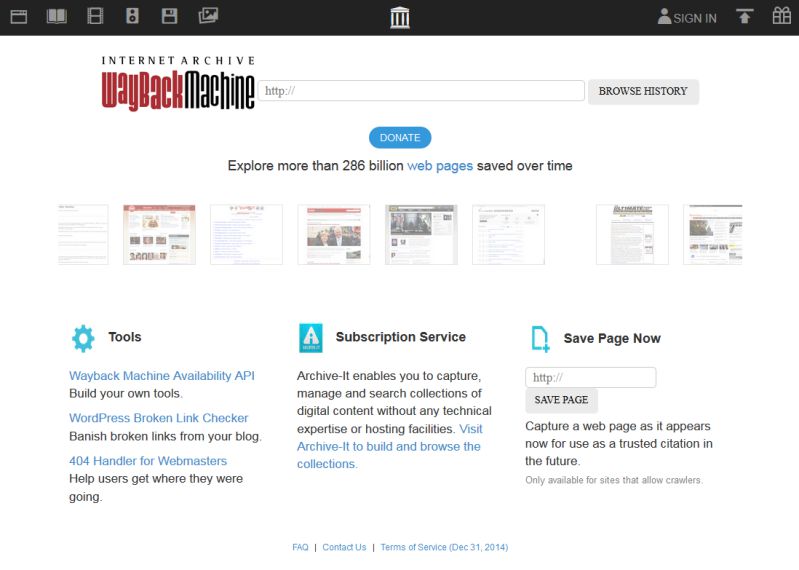This screenshot has height=570, width=799.
Task: Click SIGN IN in top bar
Action: coord(687,17)
